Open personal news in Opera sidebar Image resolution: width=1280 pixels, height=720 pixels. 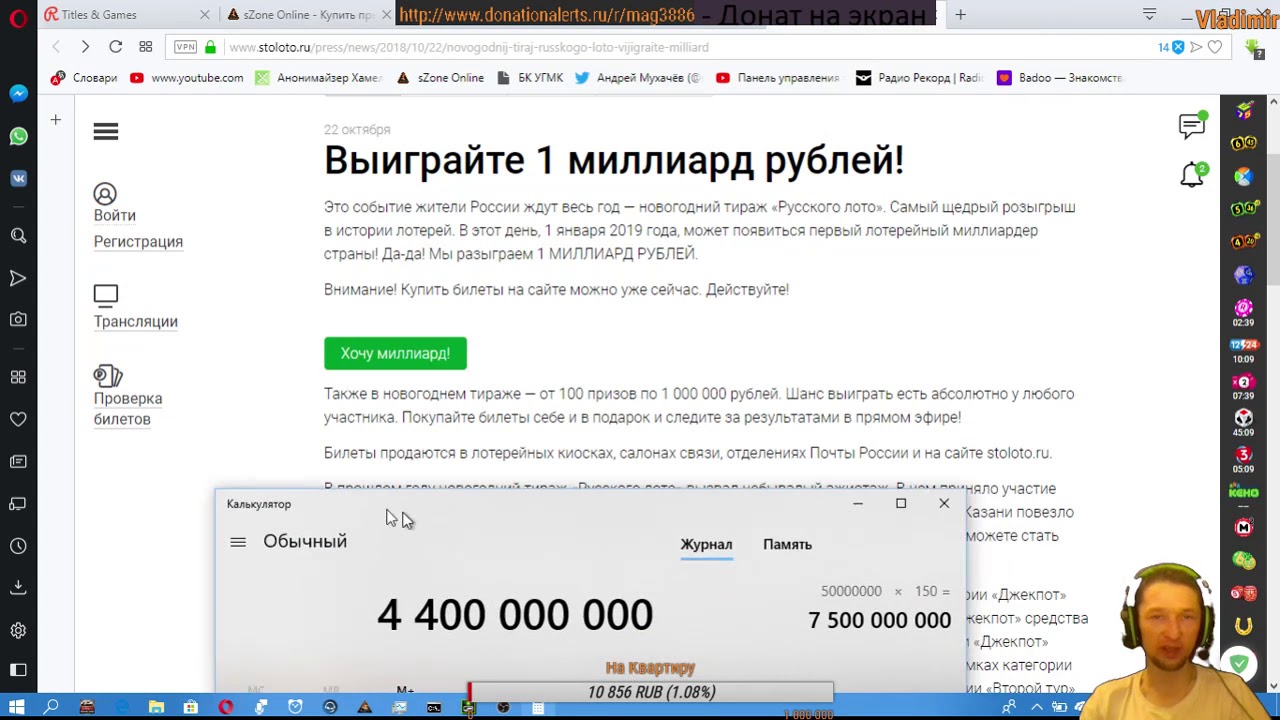[18, 461]
